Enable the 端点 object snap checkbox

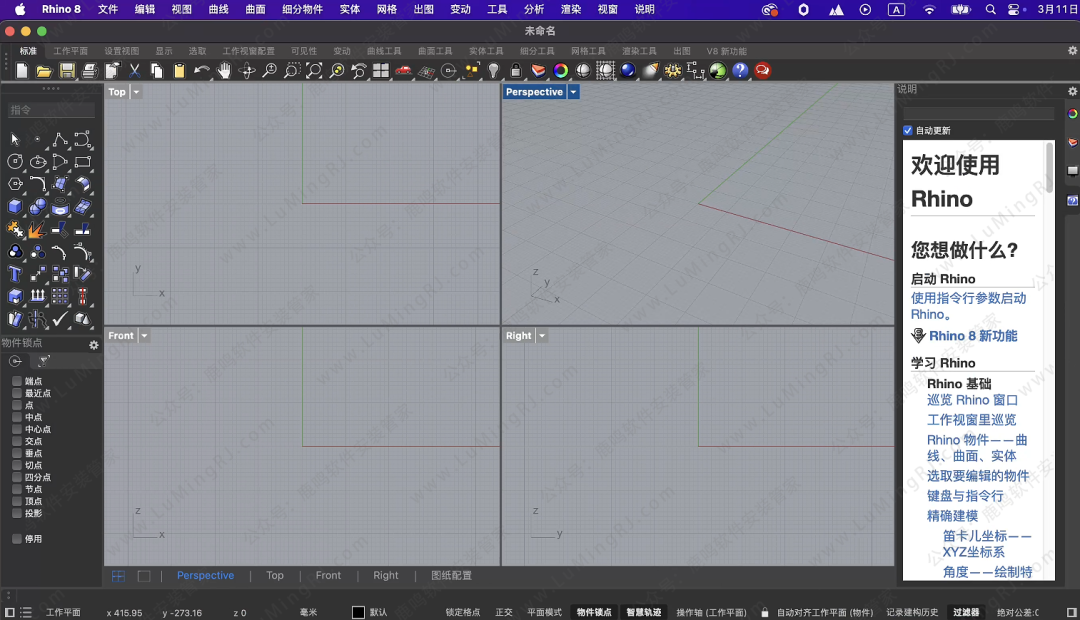(x=17, y=381)
